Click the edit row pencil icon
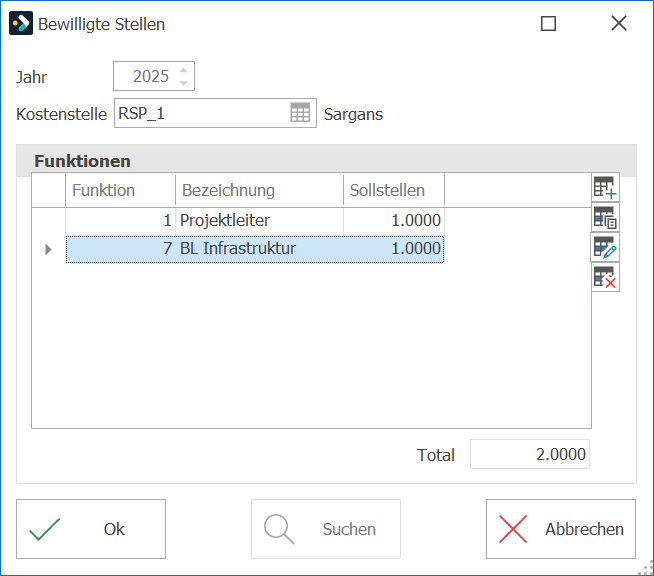Screen dimensions: 654x576 point(605,248)
